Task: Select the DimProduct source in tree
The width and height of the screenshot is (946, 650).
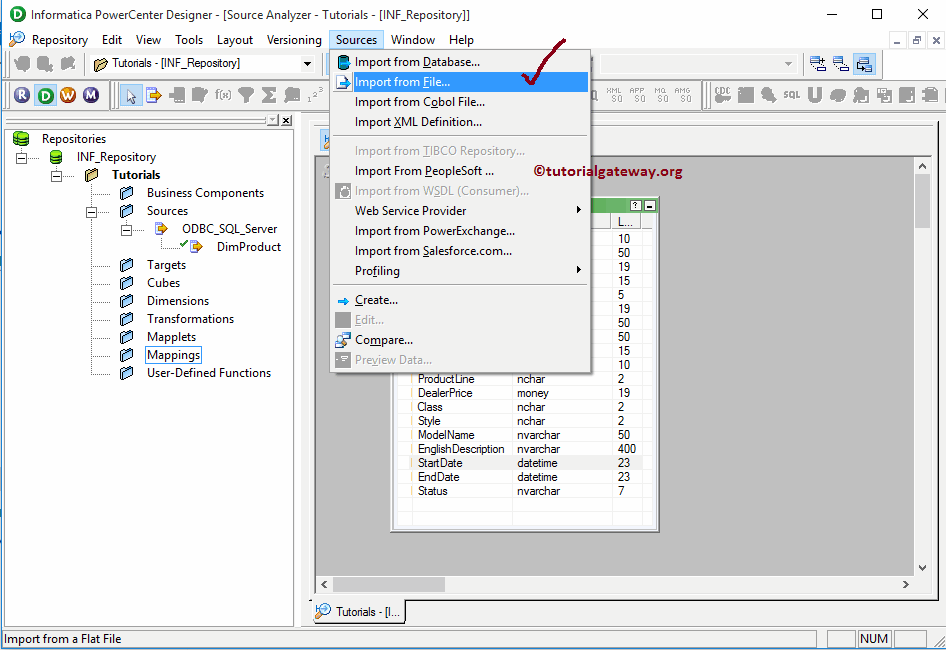Action: click(x=249, y=247)
